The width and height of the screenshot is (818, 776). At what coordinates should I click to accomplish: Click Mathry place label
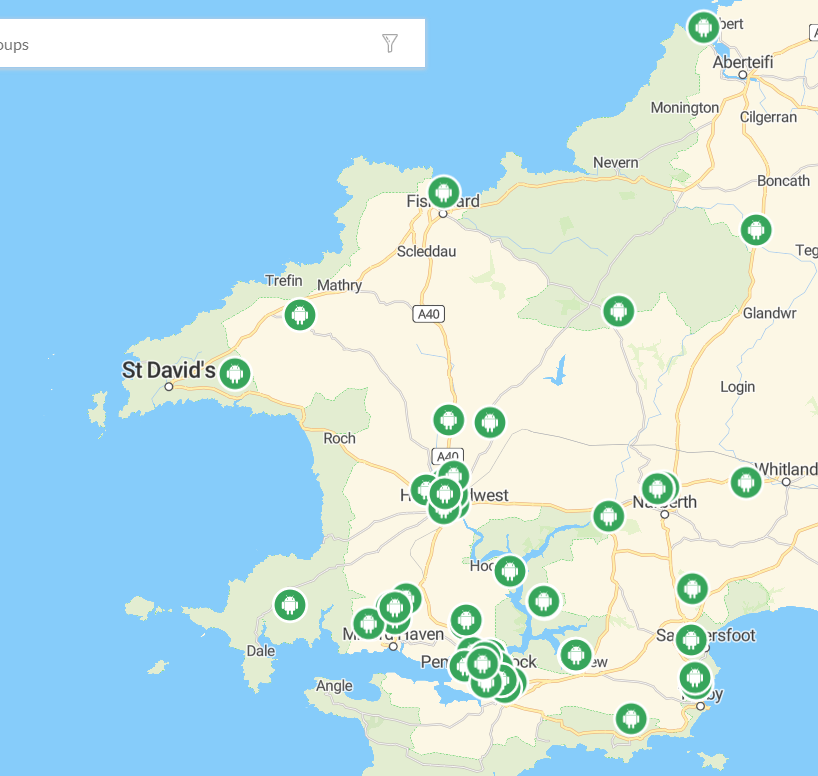pos(340,285)
